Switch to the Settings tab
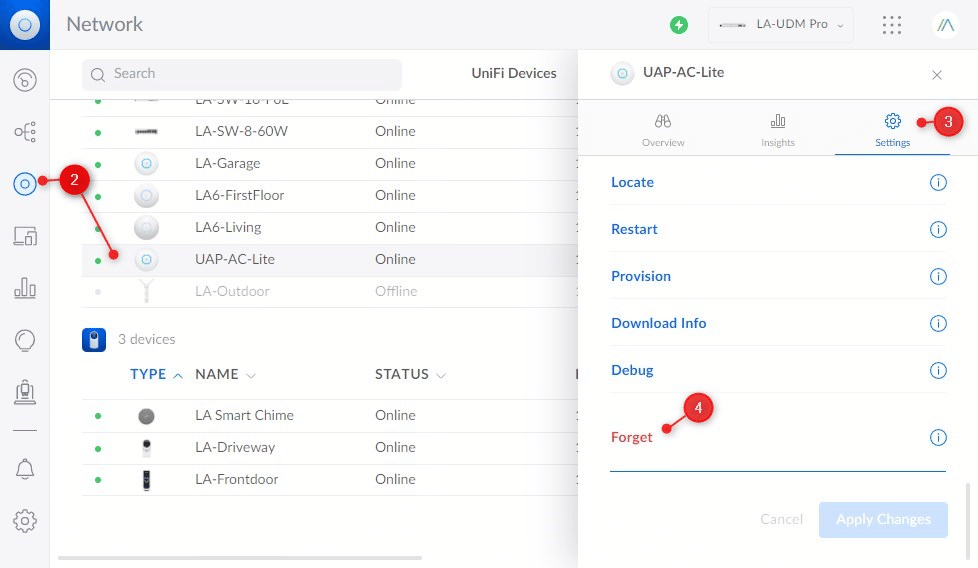978x568 pixels. (893, 130)
